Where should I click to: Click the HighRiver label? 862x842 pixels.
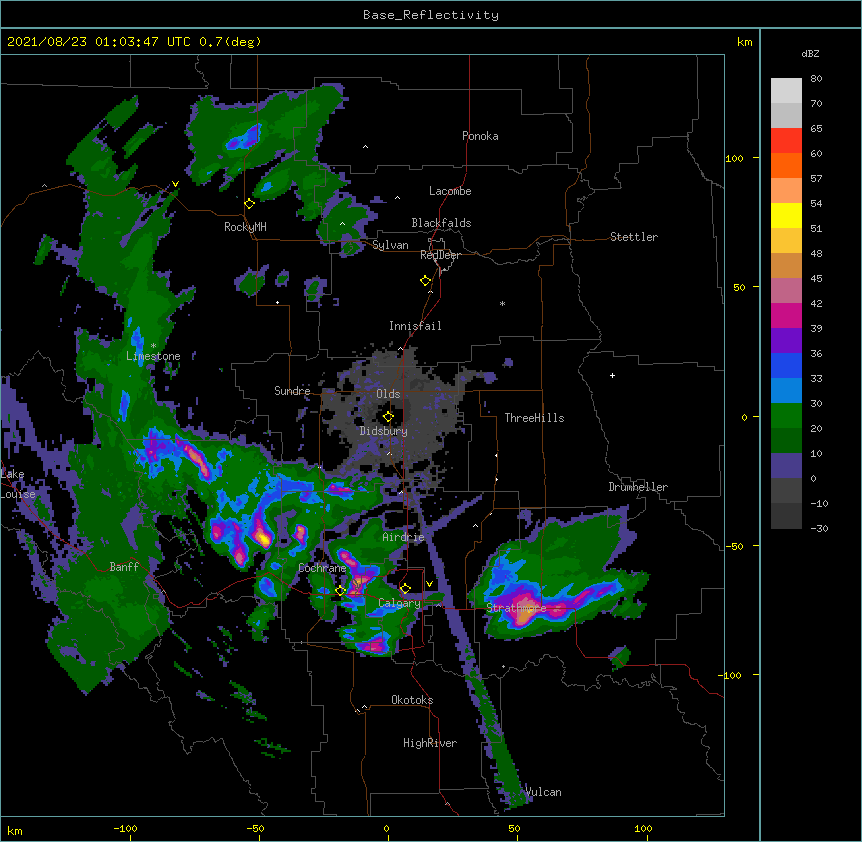pyautogui.click(x=430, y=743)
